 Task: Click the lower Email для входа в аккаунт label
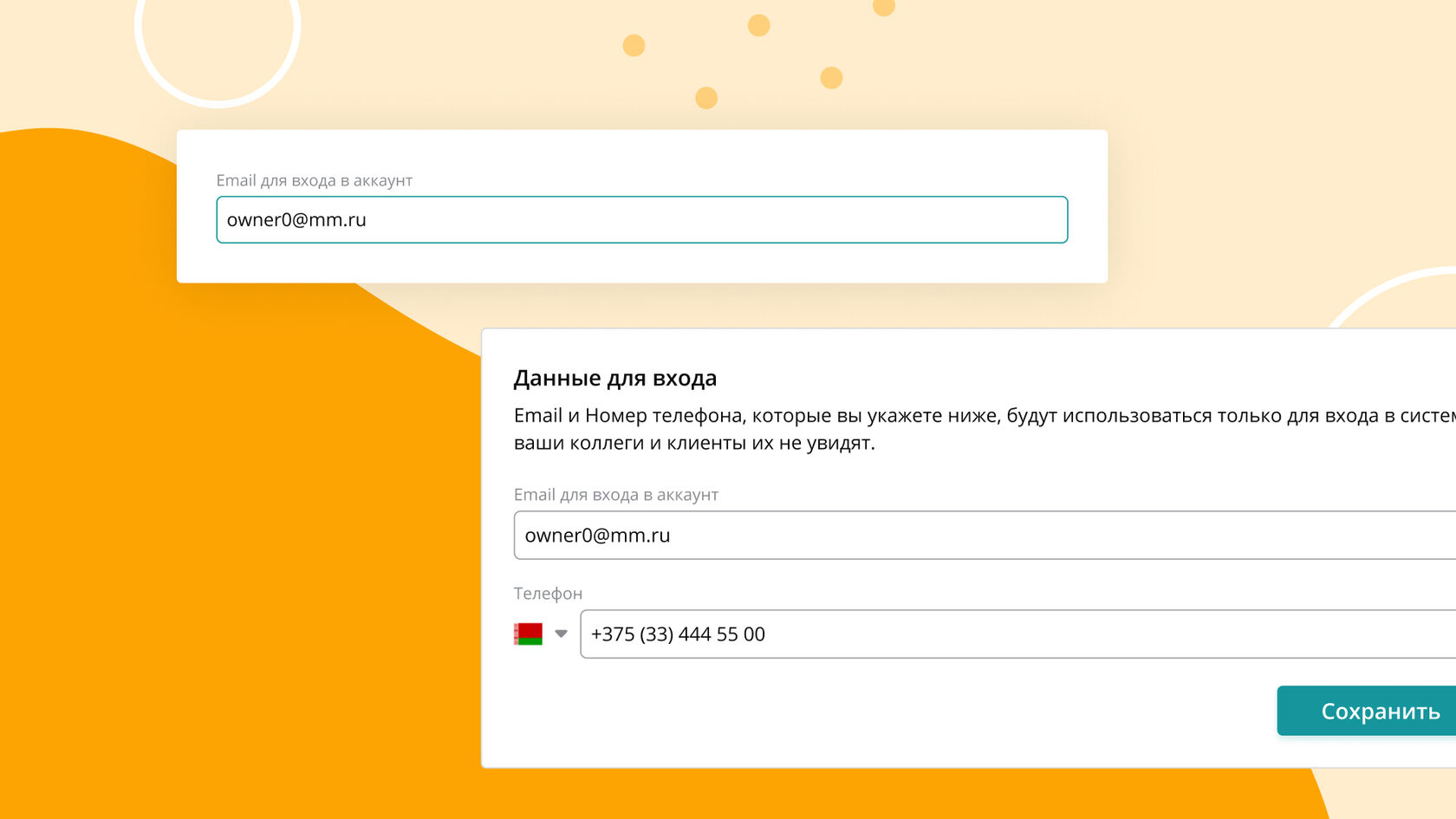[615, 495]
